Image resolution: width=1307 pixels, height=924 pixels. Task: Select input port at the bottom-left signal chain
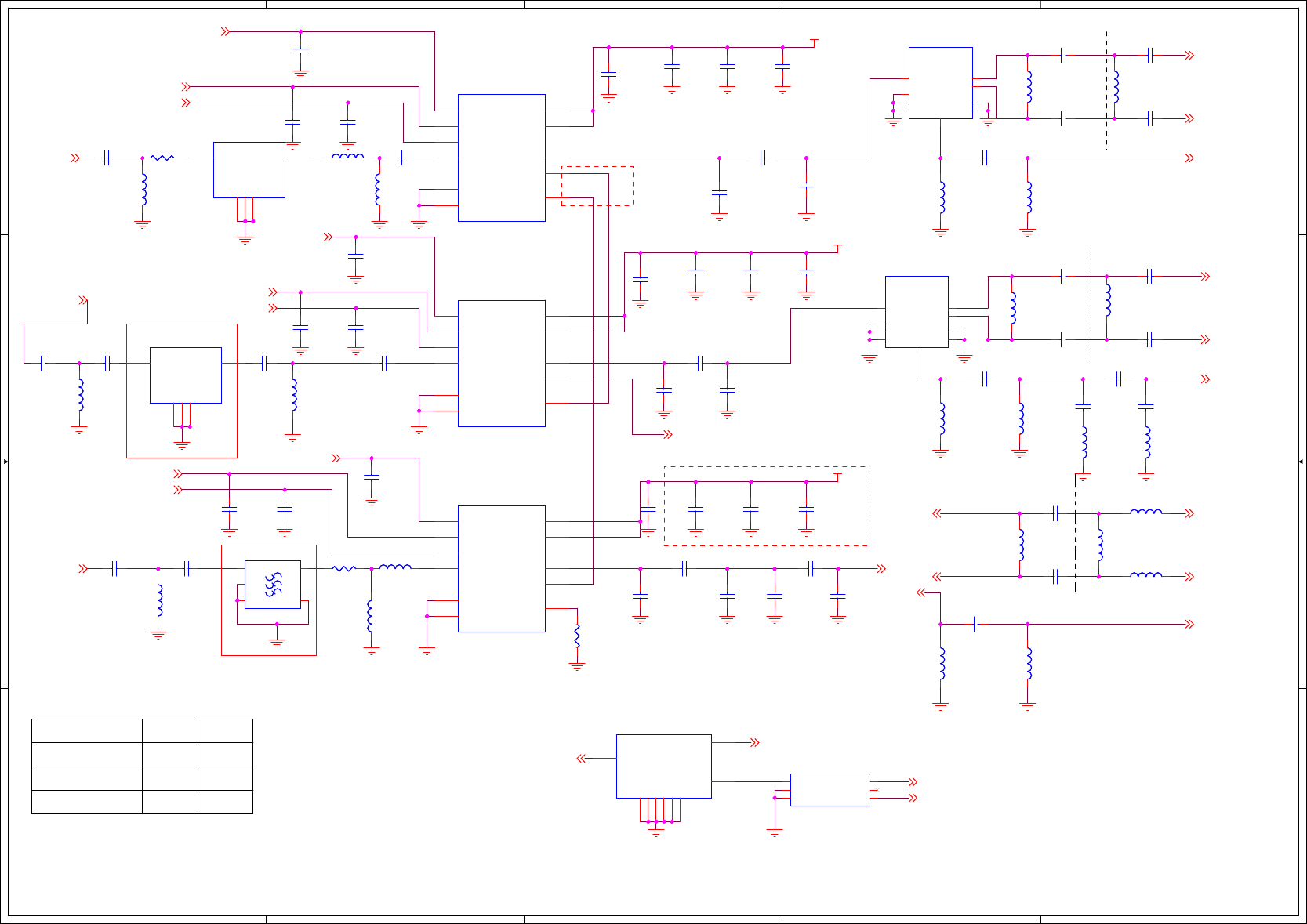click(83, 569)
